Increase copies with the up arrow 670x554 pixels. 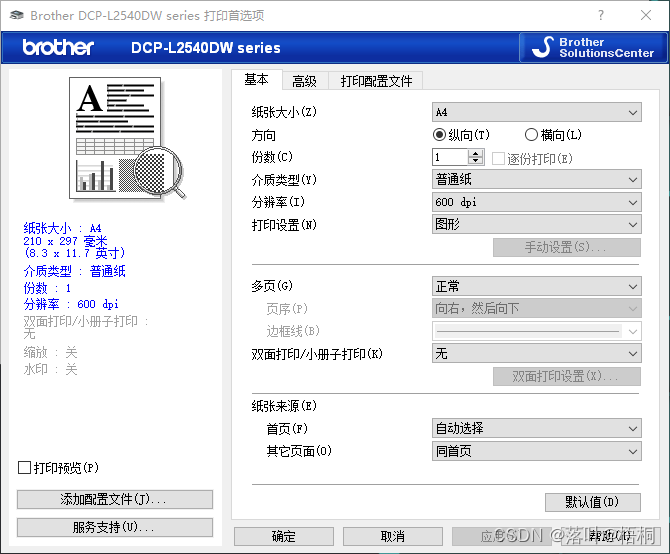[x=475, y=153]
